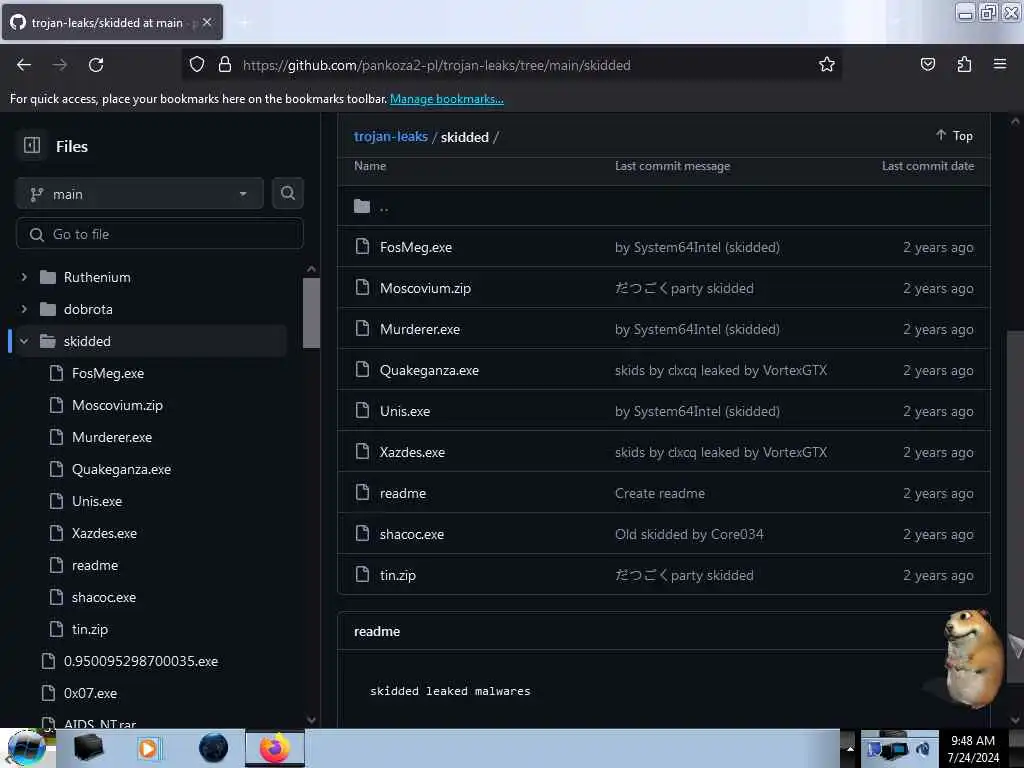The width and height of the screenshot is (1024, 768).
Task: Click the parent folder icon in listing
Action: (x=362, y=206)
